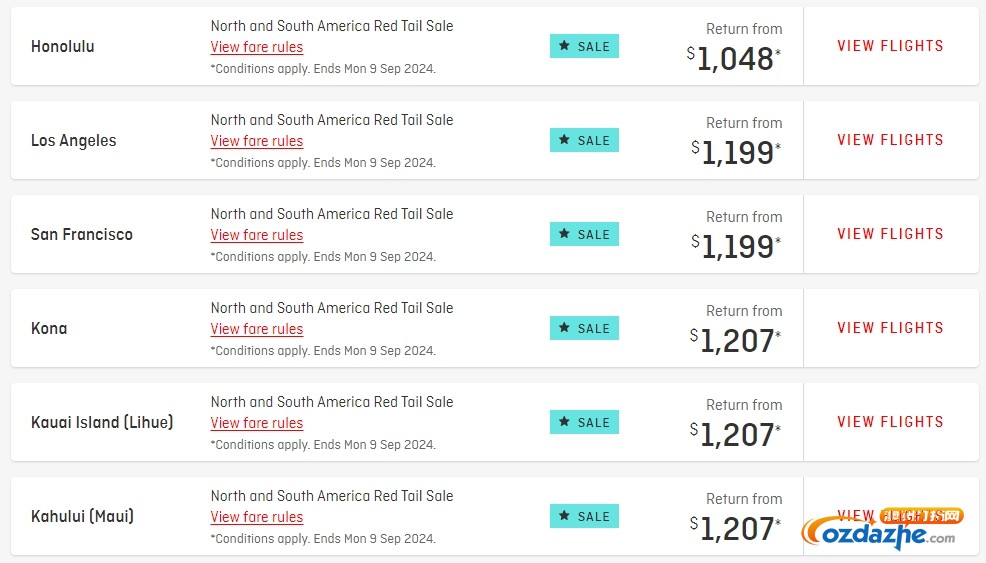
Task: Open View fare rules for Los Angeles
Action: pyautogui.click(x=257, y=141)
